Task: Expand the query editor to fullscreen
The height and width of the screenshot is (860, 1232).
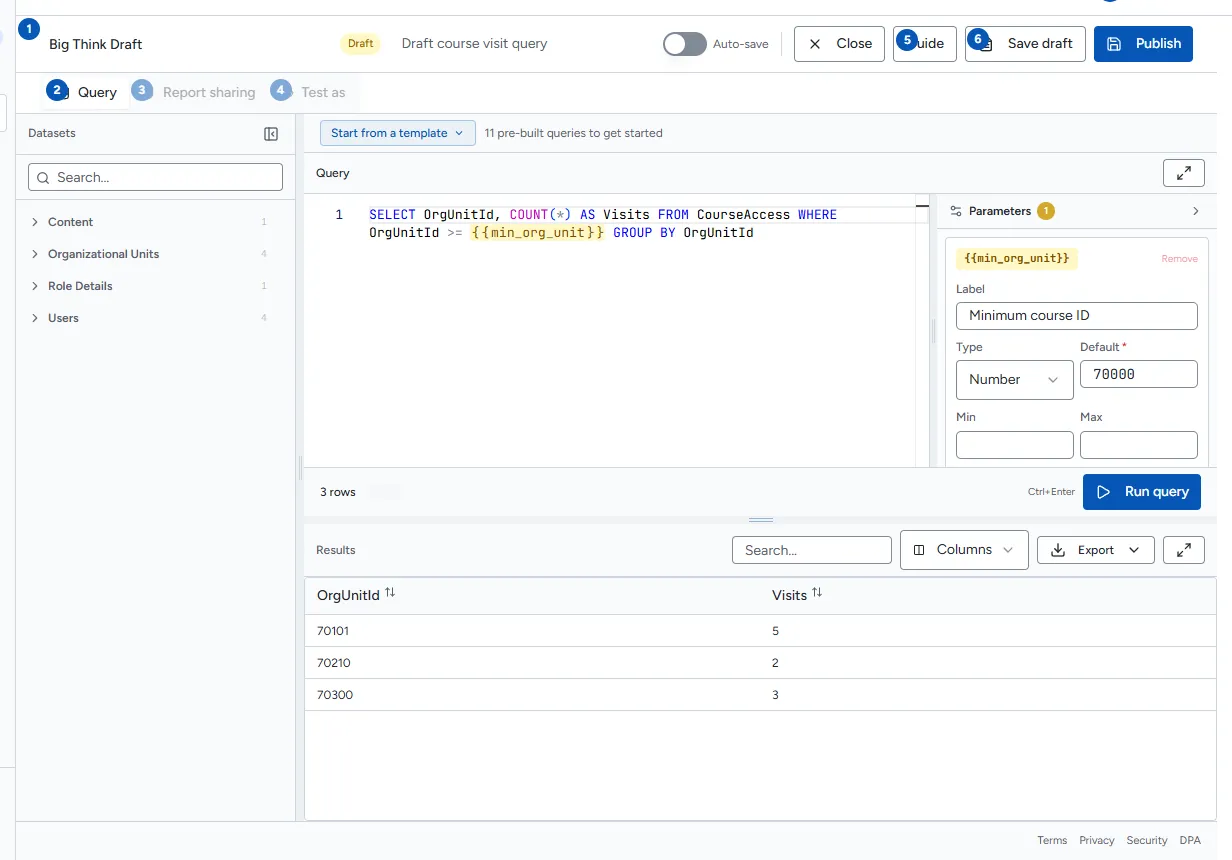Action: click(x=1184, y=173)
